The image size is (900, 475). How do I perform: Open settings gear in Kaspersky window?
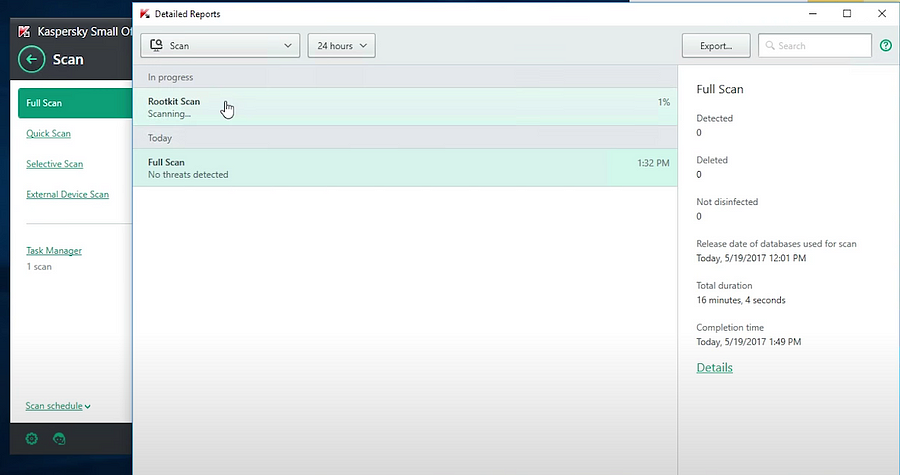[x=32, y=439]
